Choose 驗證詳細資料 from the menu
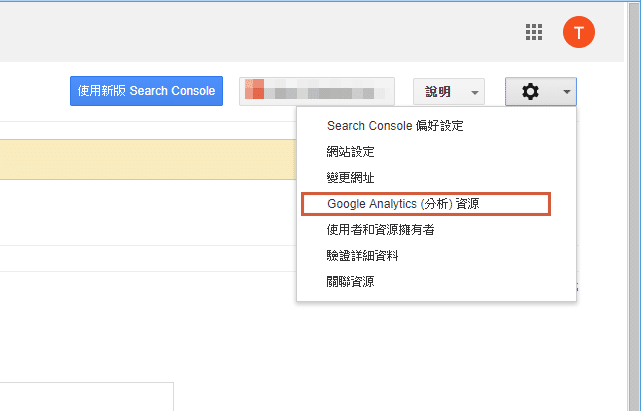Screen dimensions: 641x411 tap(437, 256)
